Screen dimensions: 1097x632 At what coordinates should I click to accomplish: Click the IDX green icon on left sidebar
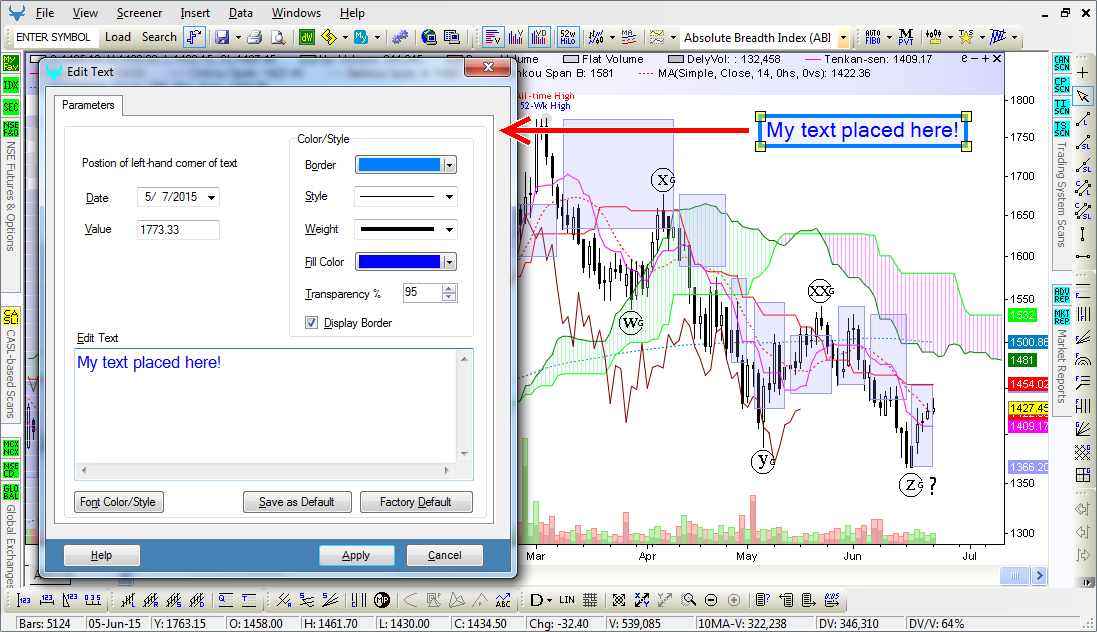[10, 85]
